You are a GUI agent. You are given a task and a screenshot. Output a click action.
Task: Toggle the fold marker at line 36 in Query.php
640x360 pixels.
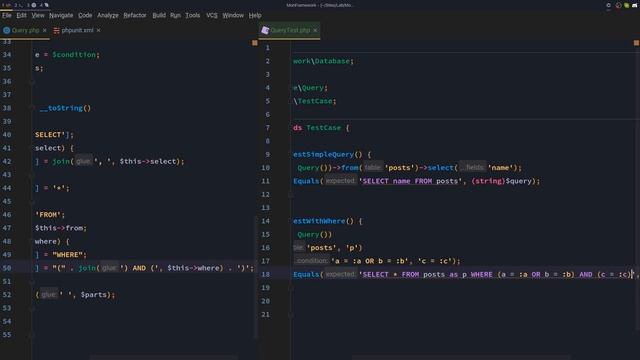coord(32,82)
